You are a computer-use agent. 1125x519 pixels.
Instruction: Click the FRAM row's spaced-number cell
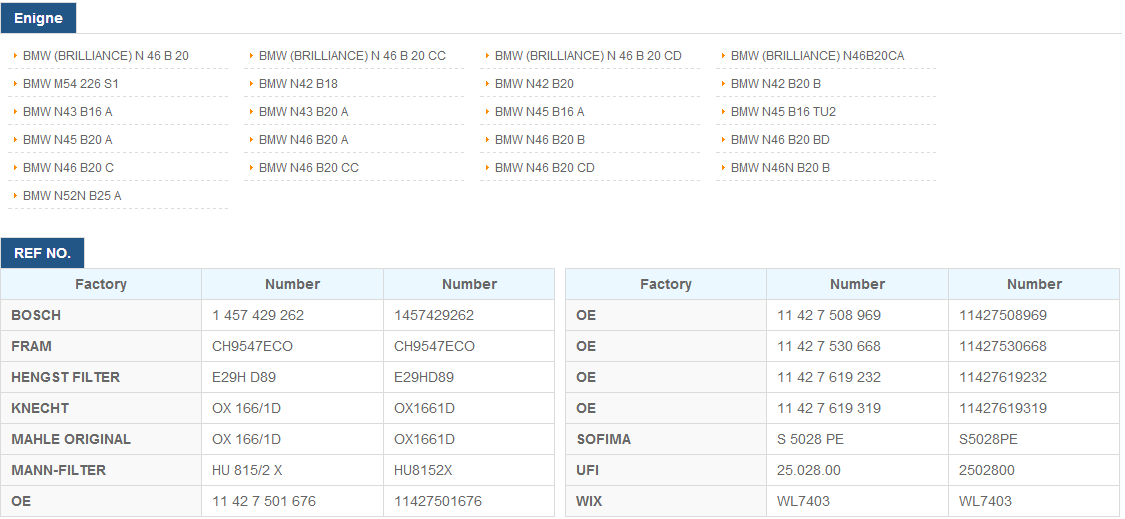point(293,346)
